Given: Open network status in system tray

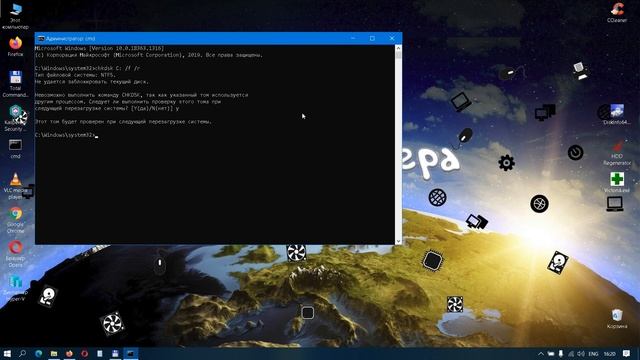Looking at the screenshot, I should [x=571, y=353].
